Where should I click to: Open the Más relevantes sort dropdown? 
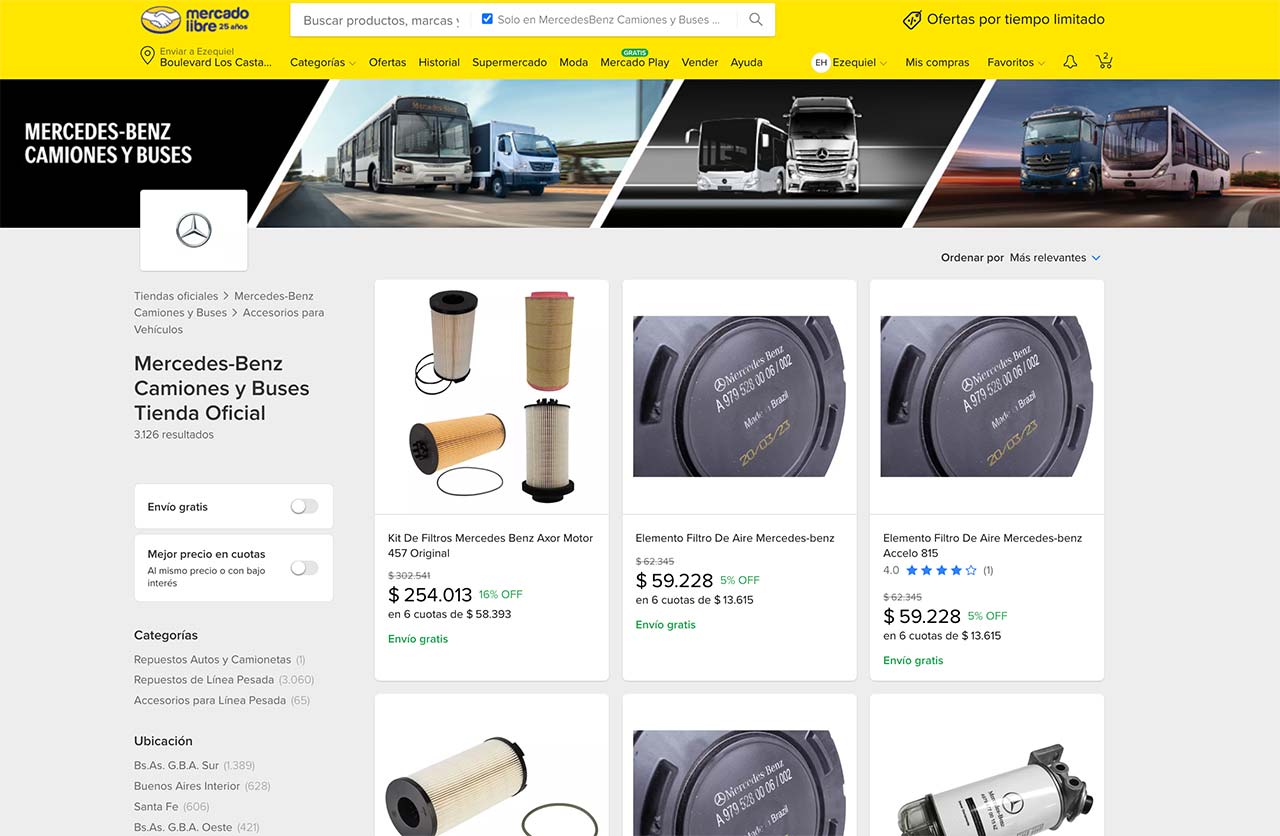tap(1054, 258)
